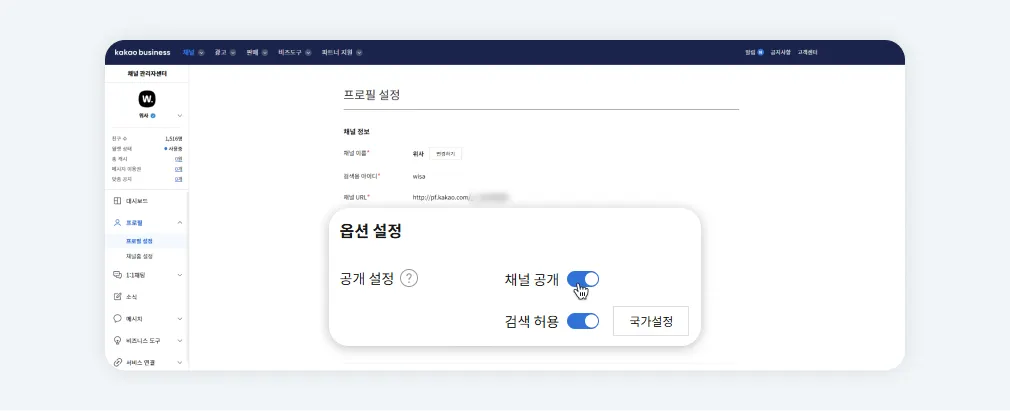Image resolution: width=1010 pixels, height=411 pixels.
Task: Click the 프로필 설정 page heading
Action: click(x=372, y=95)
